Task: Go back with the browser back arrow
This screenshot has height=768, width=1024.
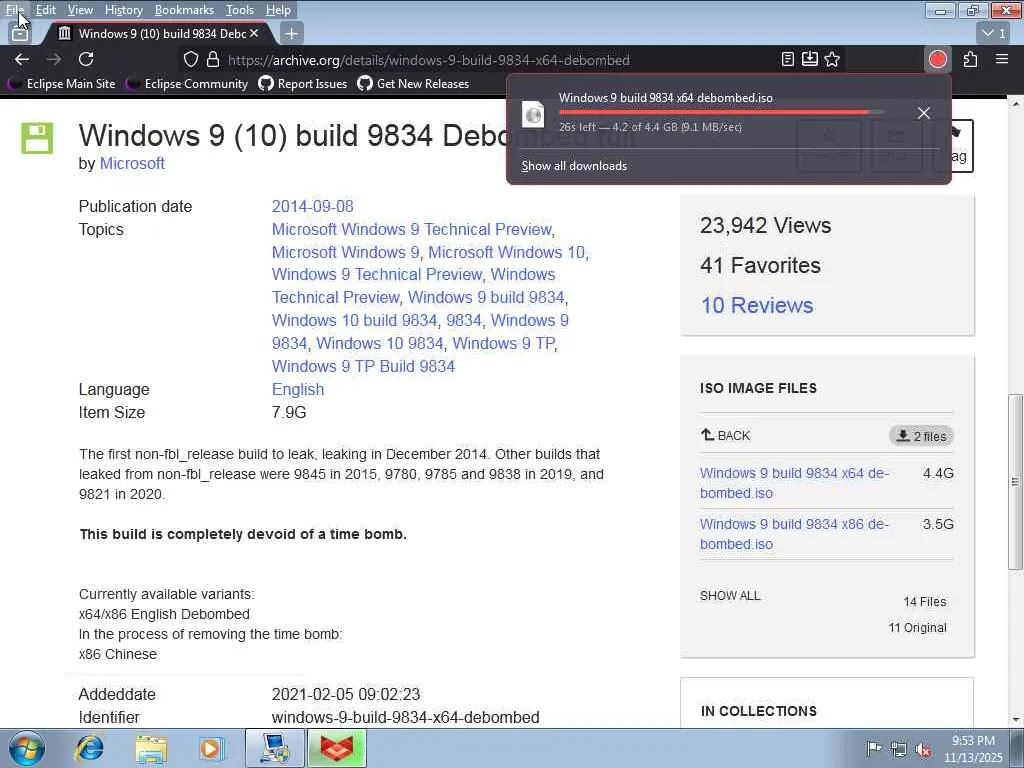Action: pyautogui.click(x=22, y=59)
